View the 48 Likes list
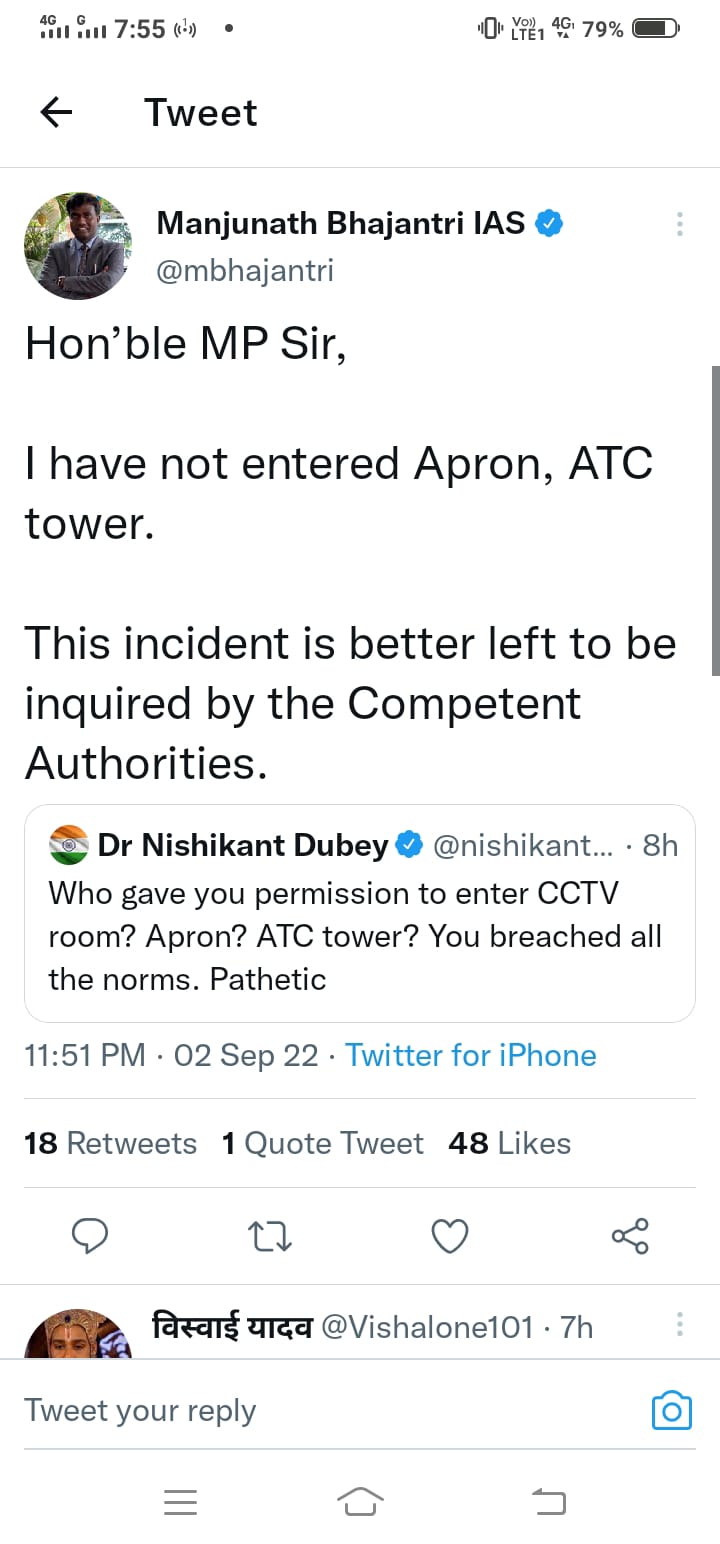The width and height of the screenshot is (720, 1544). point(510,1143)
